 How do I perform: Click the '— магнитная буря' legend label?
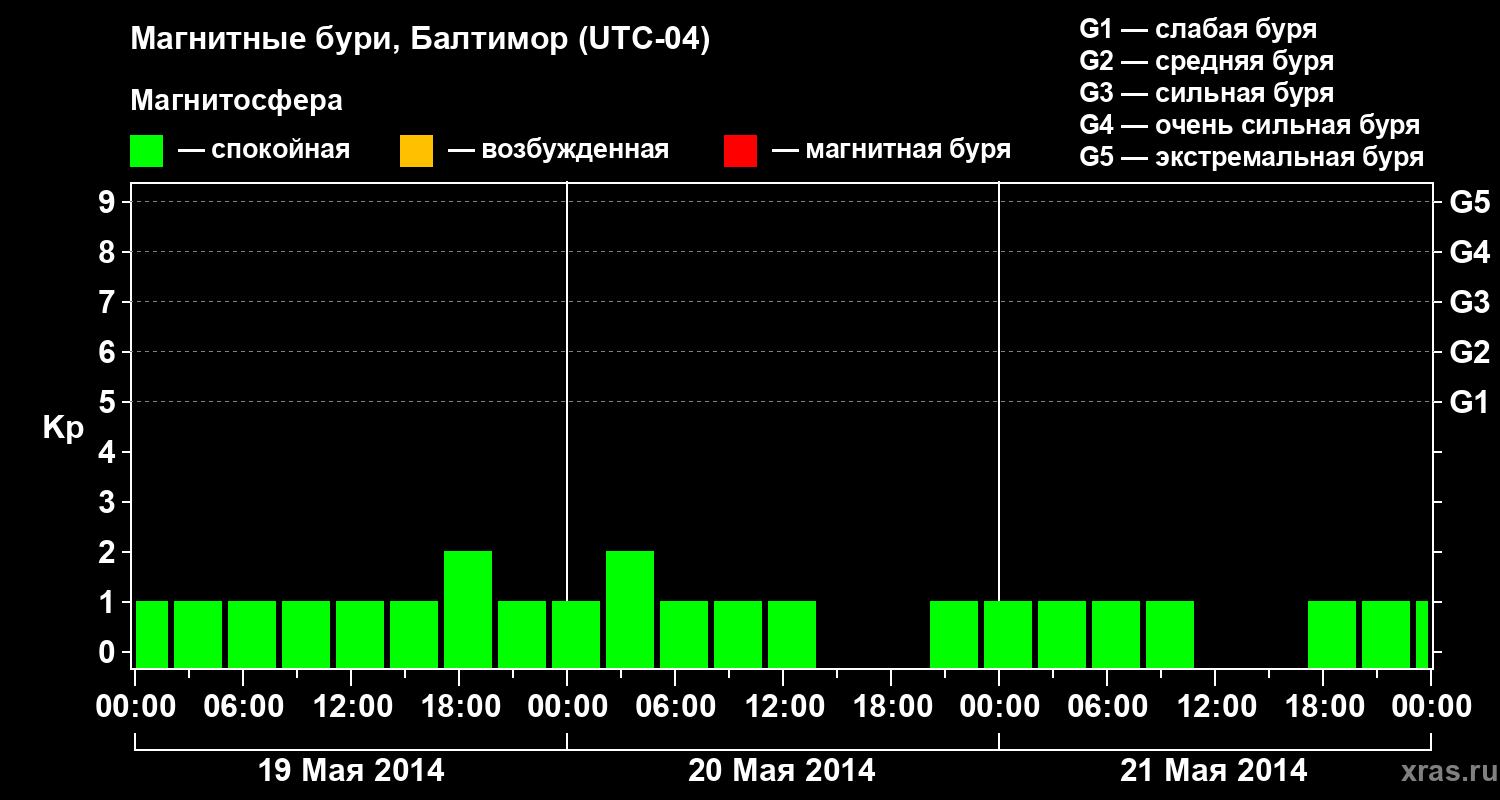click(892, 151)
